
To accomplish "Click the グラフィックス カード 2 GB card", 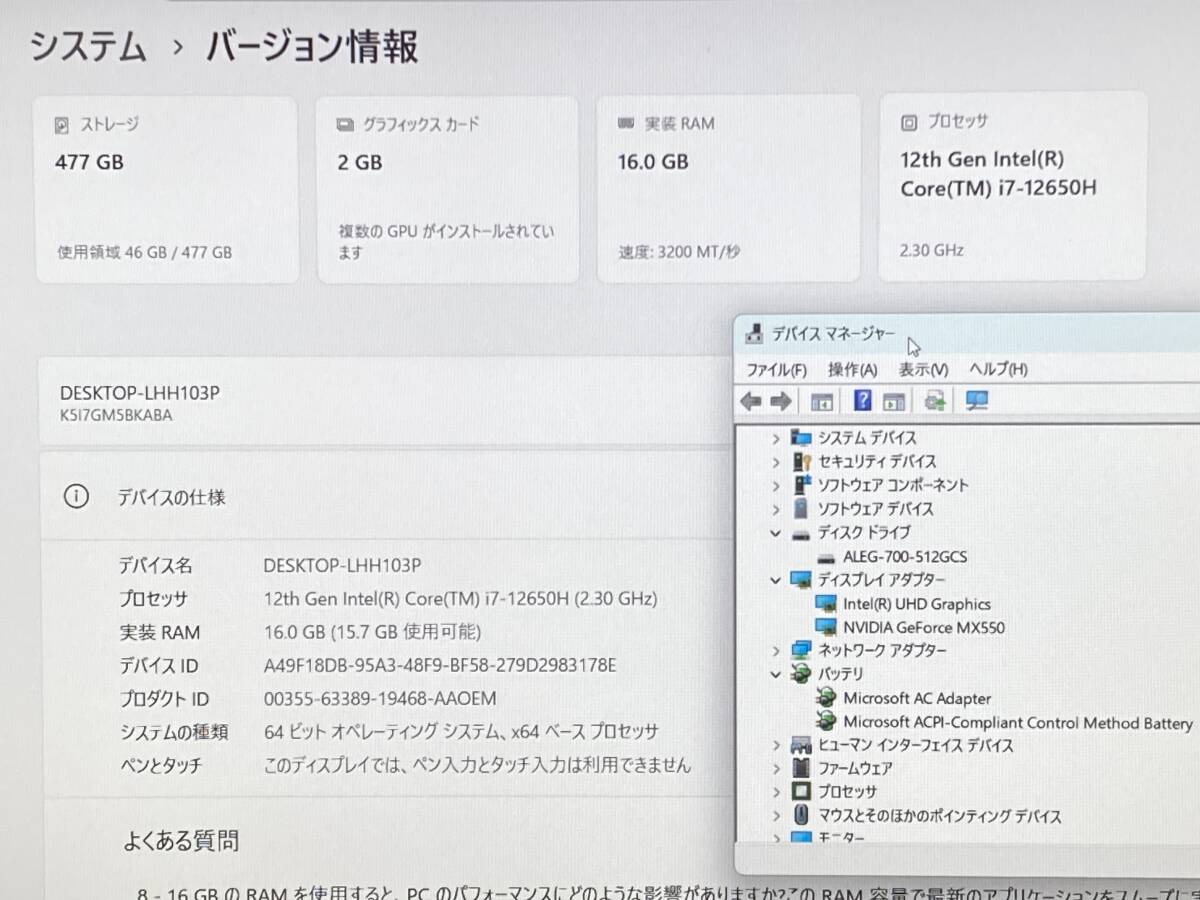I will point(447,189).
